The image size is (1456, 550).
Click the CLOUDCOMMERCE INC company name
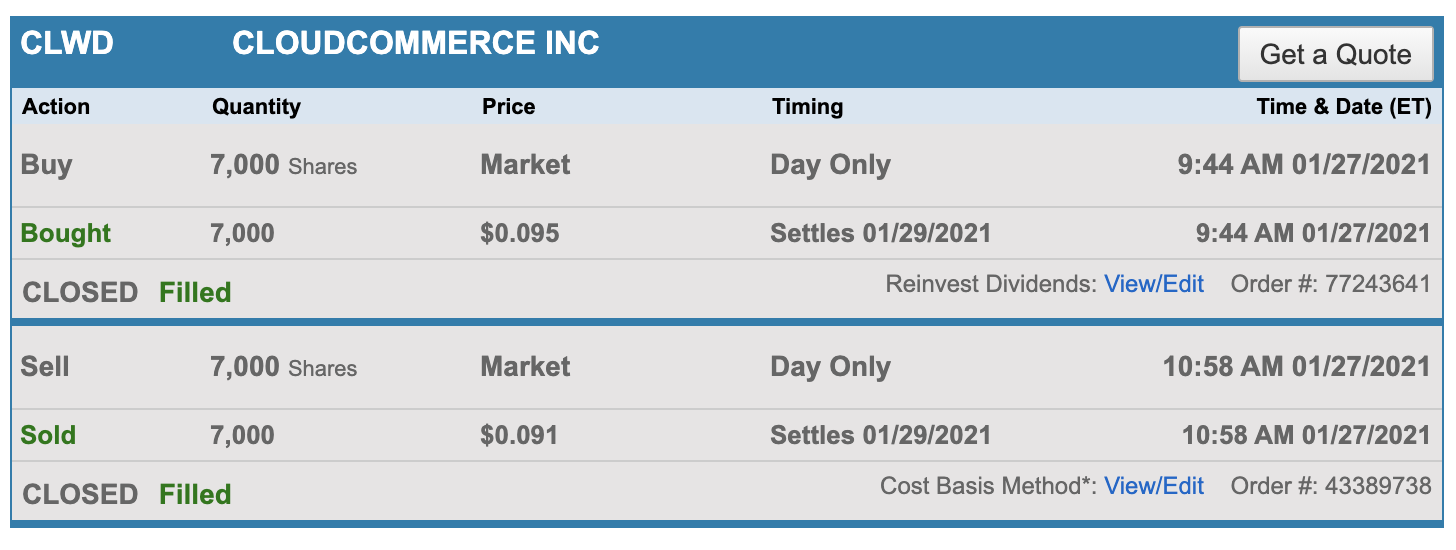tap(416, 43)
